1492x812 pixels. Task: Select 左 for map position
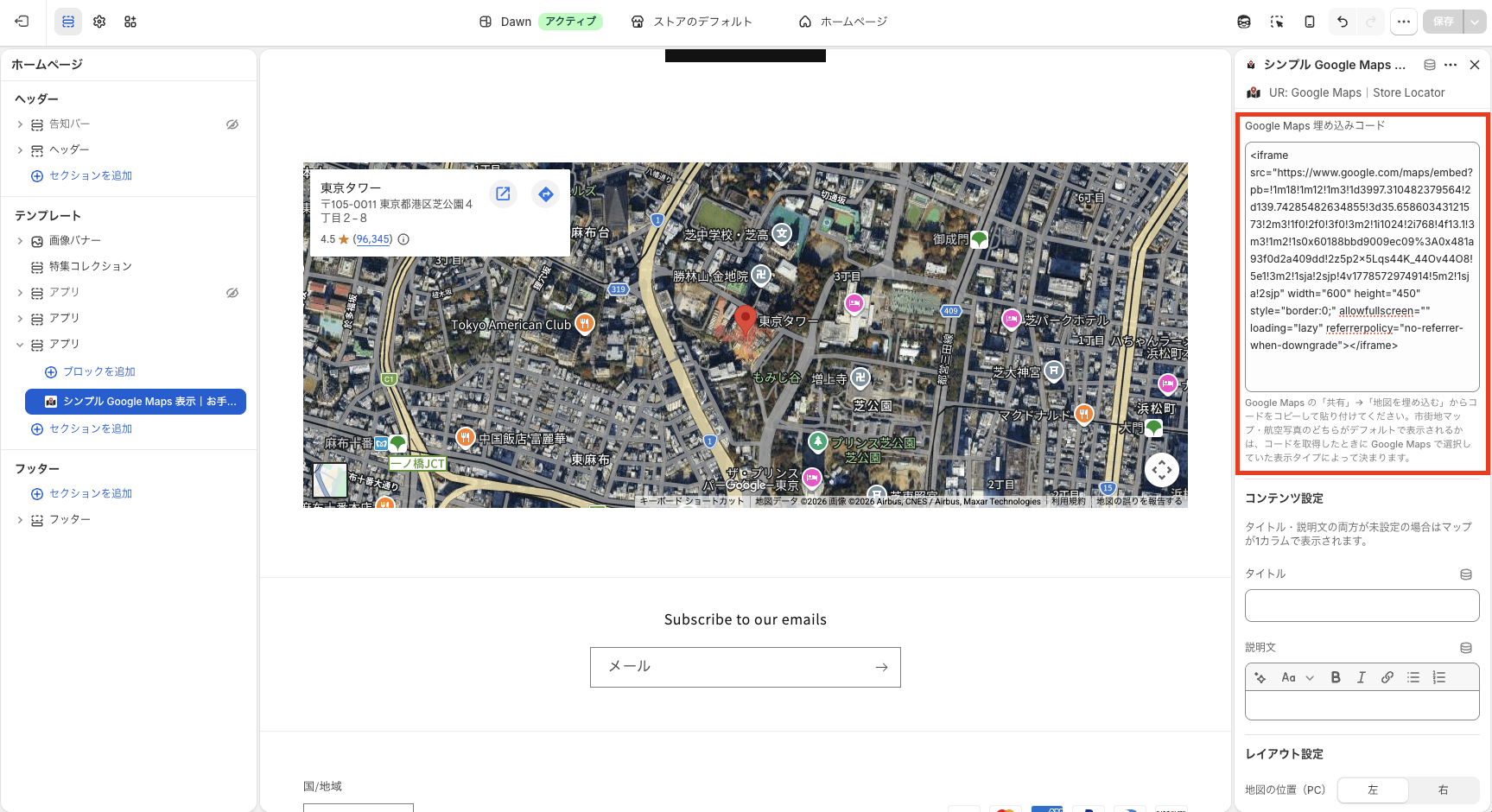tap(1373, 790)
